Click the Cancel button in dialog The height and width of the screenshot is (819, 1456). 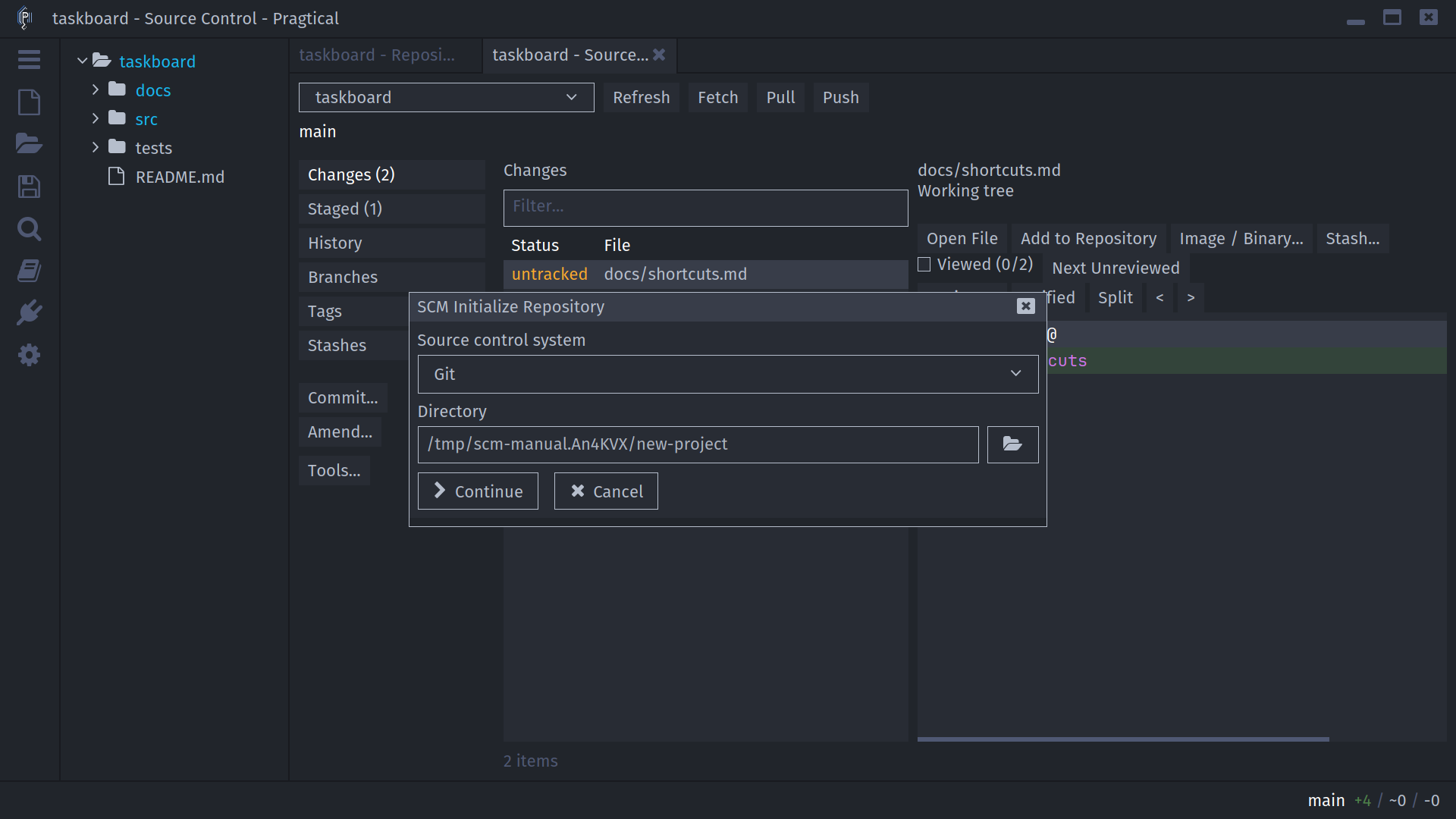click(606, 491)
